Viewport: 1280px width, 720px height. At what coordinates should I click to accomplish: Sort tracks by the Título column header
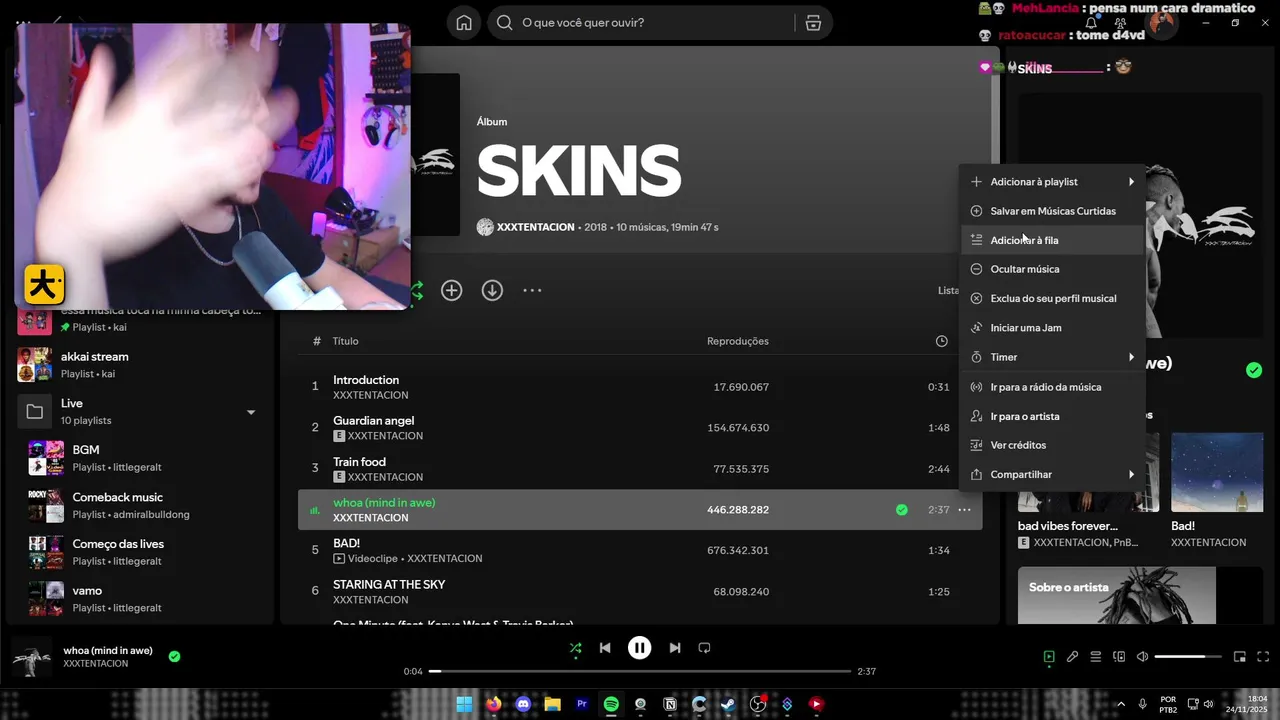pos(345,341)
